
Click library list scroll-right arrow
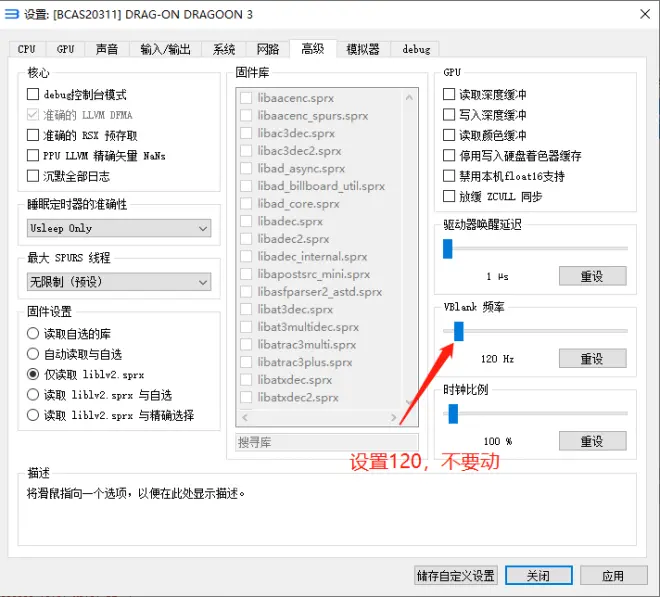point(393,417)
